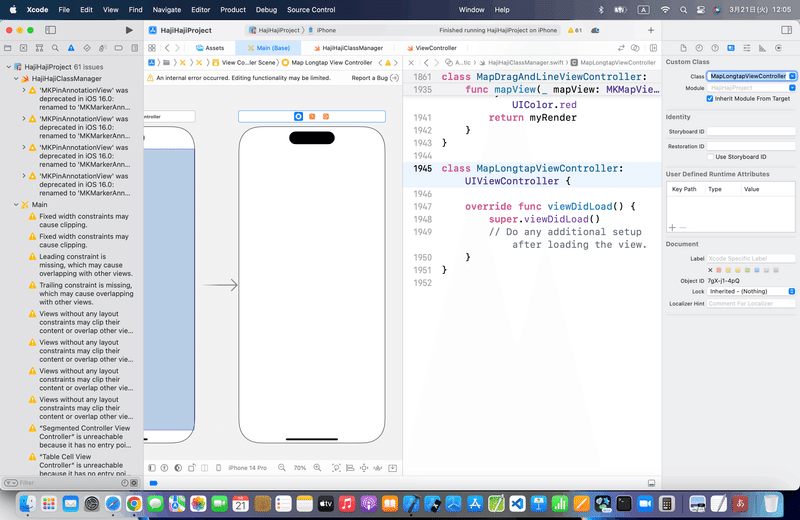Open the find navigator magnifier icon

coord(55,48)
